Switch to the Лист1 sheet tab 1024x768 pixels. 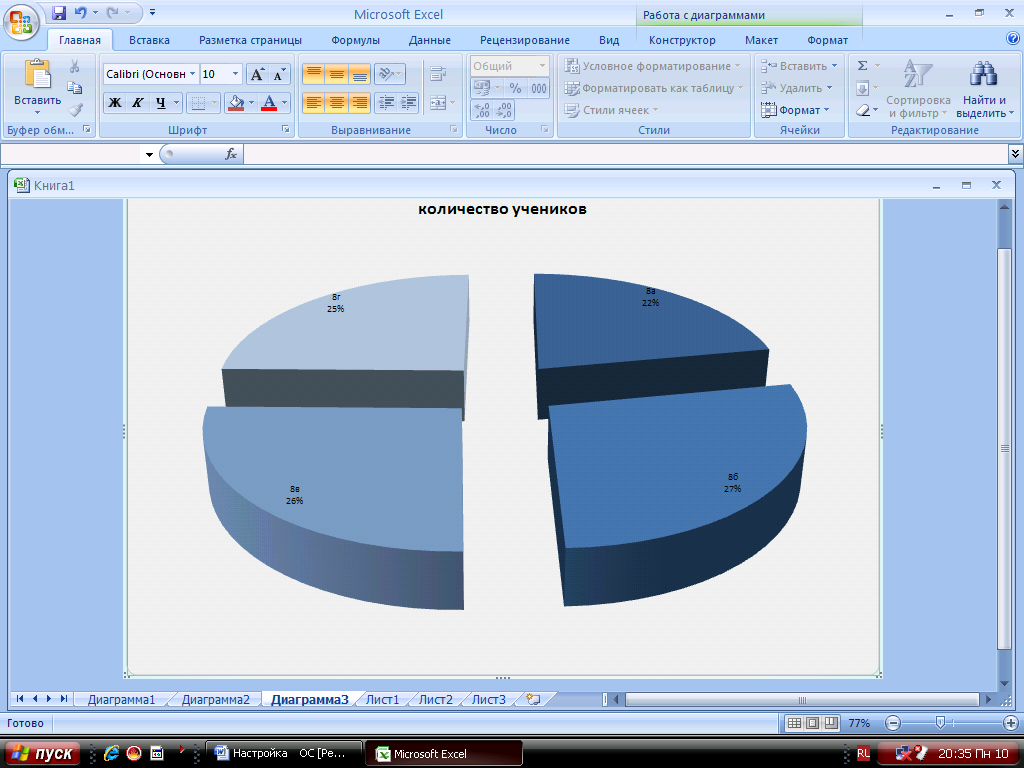(x=382, y=699)
